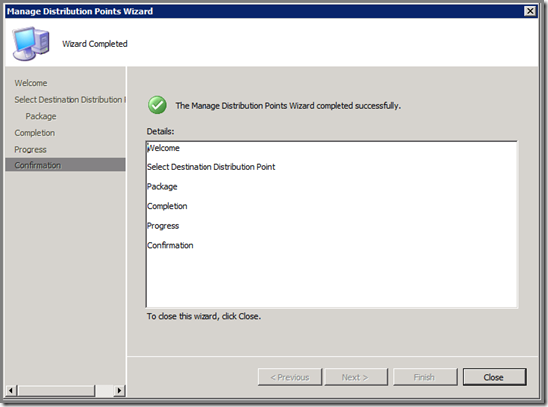This screenshot has width=548, height=407.
Task: Click 'Package' line in Details box
Action: pos(162,187)
